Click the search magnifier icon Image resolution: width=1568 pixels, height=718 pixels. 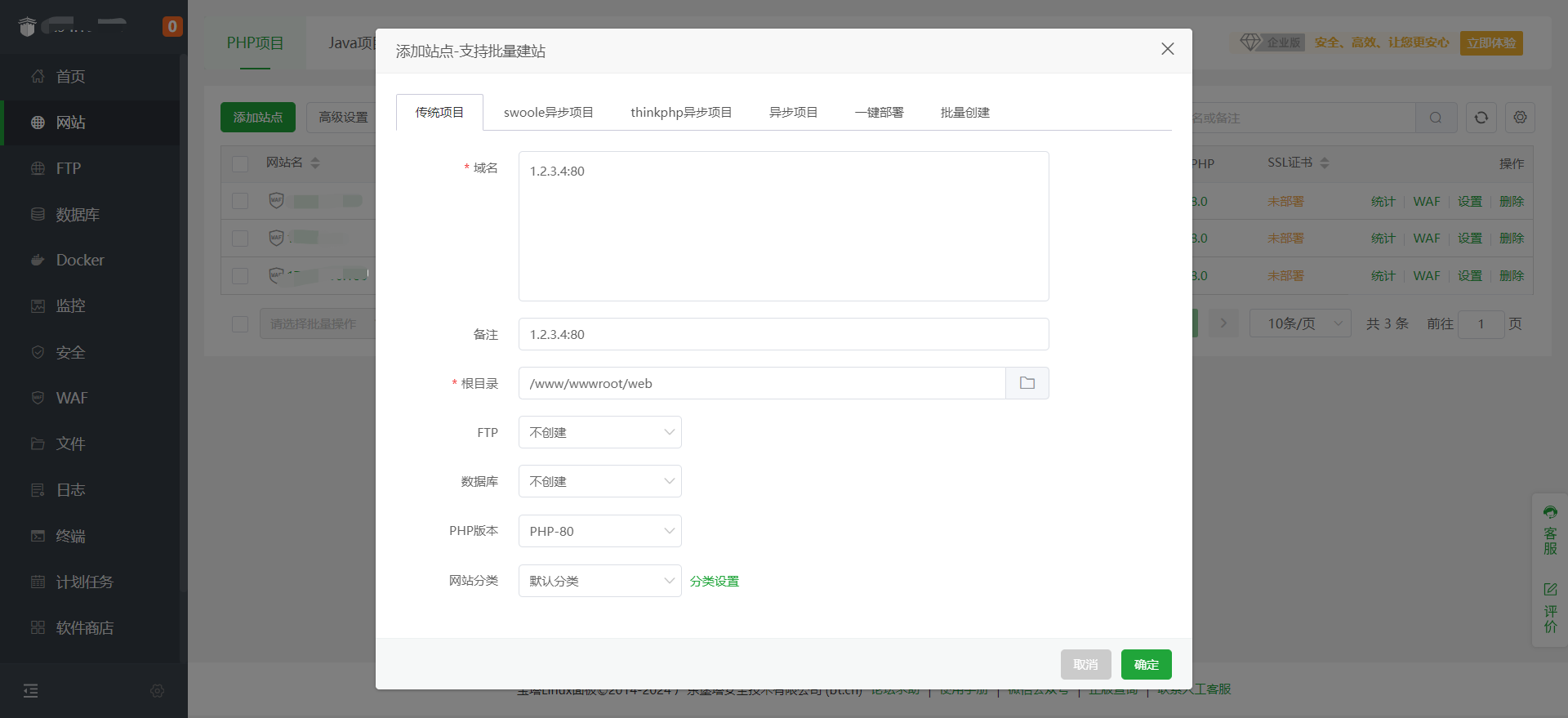(1436, 118)
